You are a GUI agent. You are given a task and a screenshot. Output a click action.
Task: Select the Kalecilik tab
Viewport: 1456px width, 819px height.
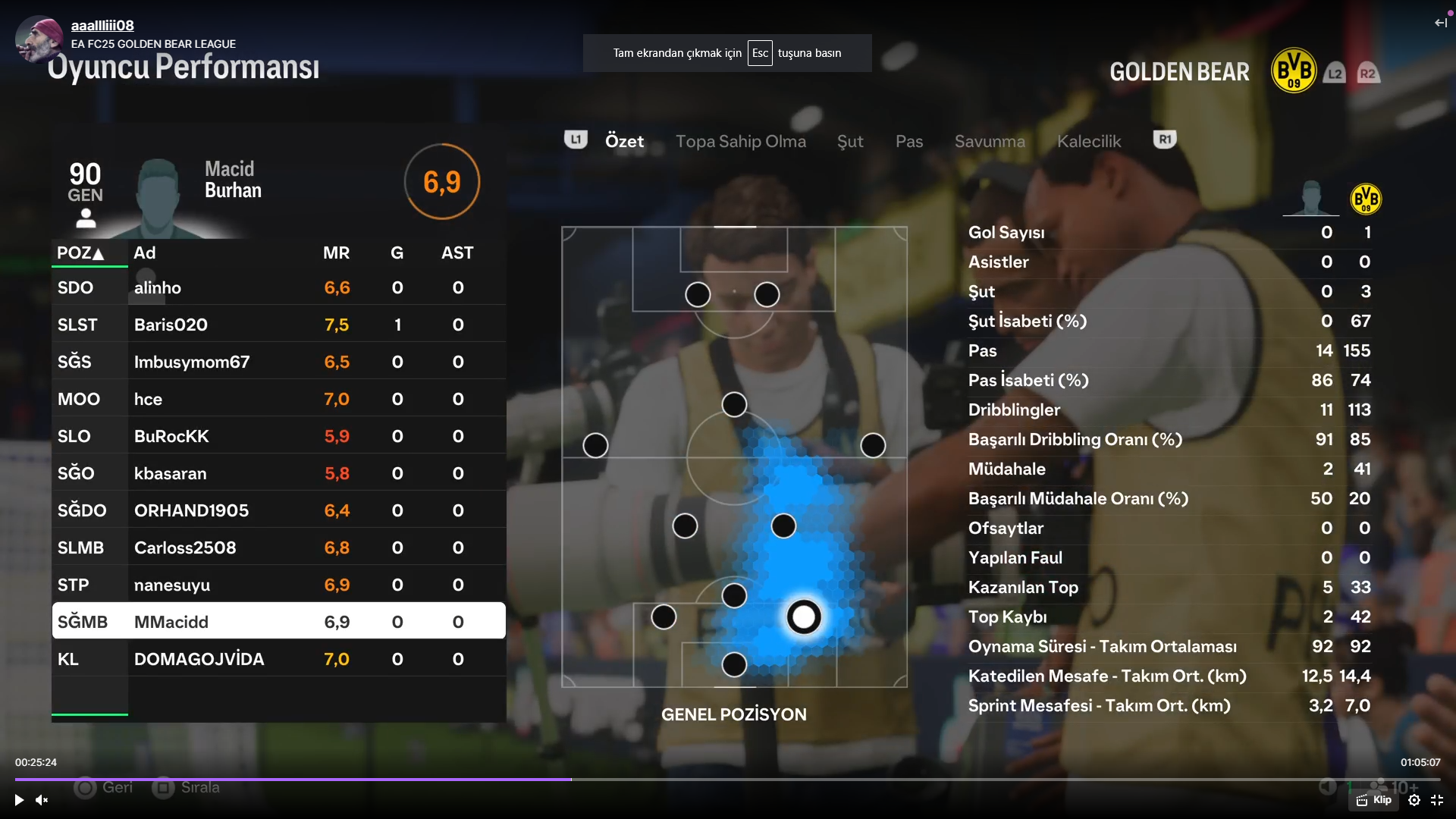click(1089, 141)
